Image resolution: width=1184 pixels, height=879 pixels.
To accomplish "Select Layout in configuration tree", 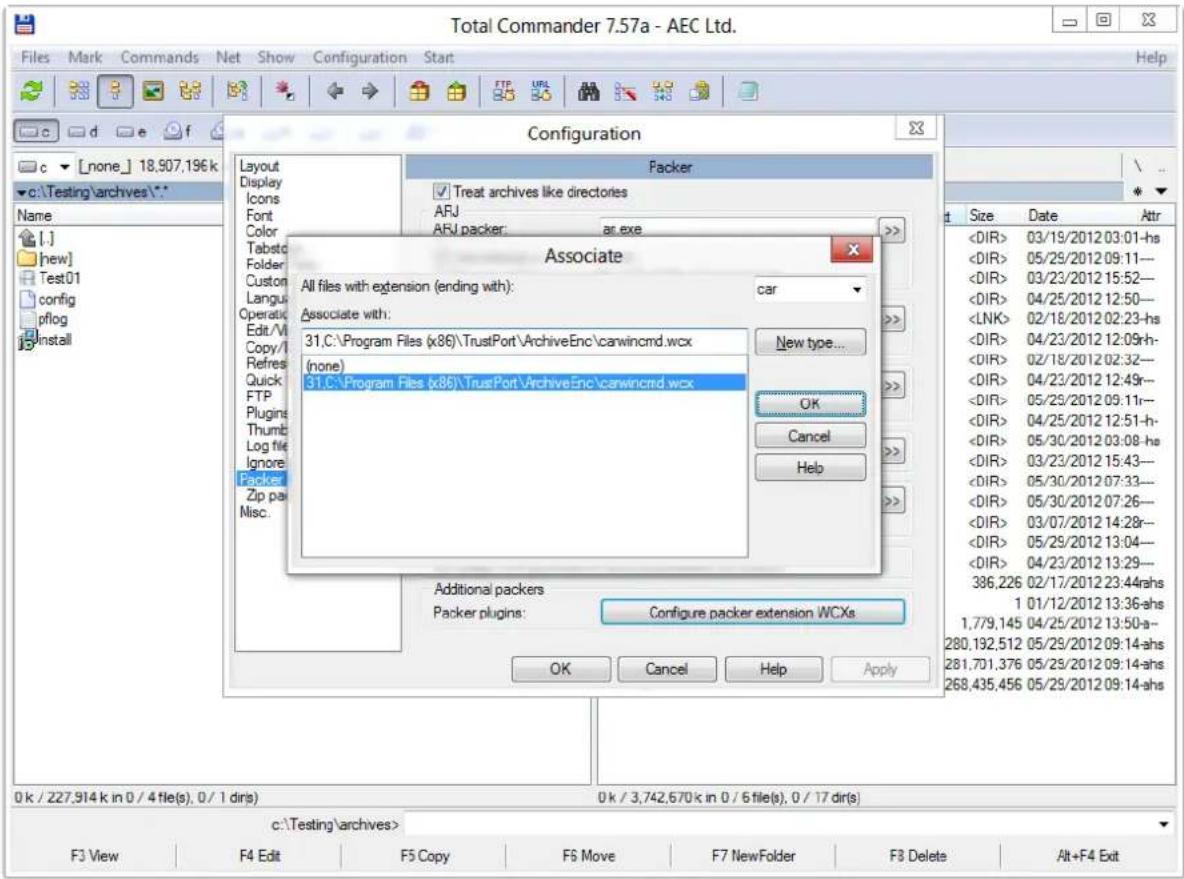I will (x=259, y=165).
